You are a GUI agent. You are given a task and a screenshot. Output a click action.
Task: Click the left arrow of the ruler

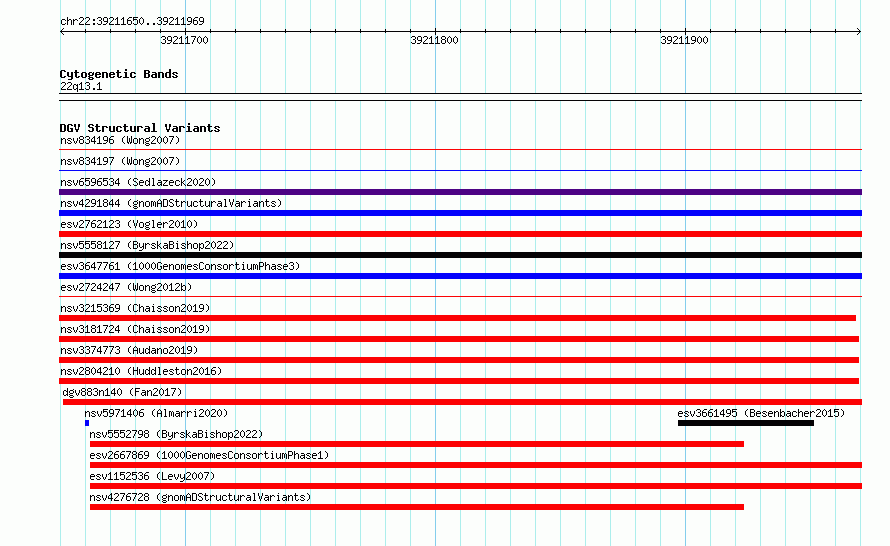(x=62, y=31)
